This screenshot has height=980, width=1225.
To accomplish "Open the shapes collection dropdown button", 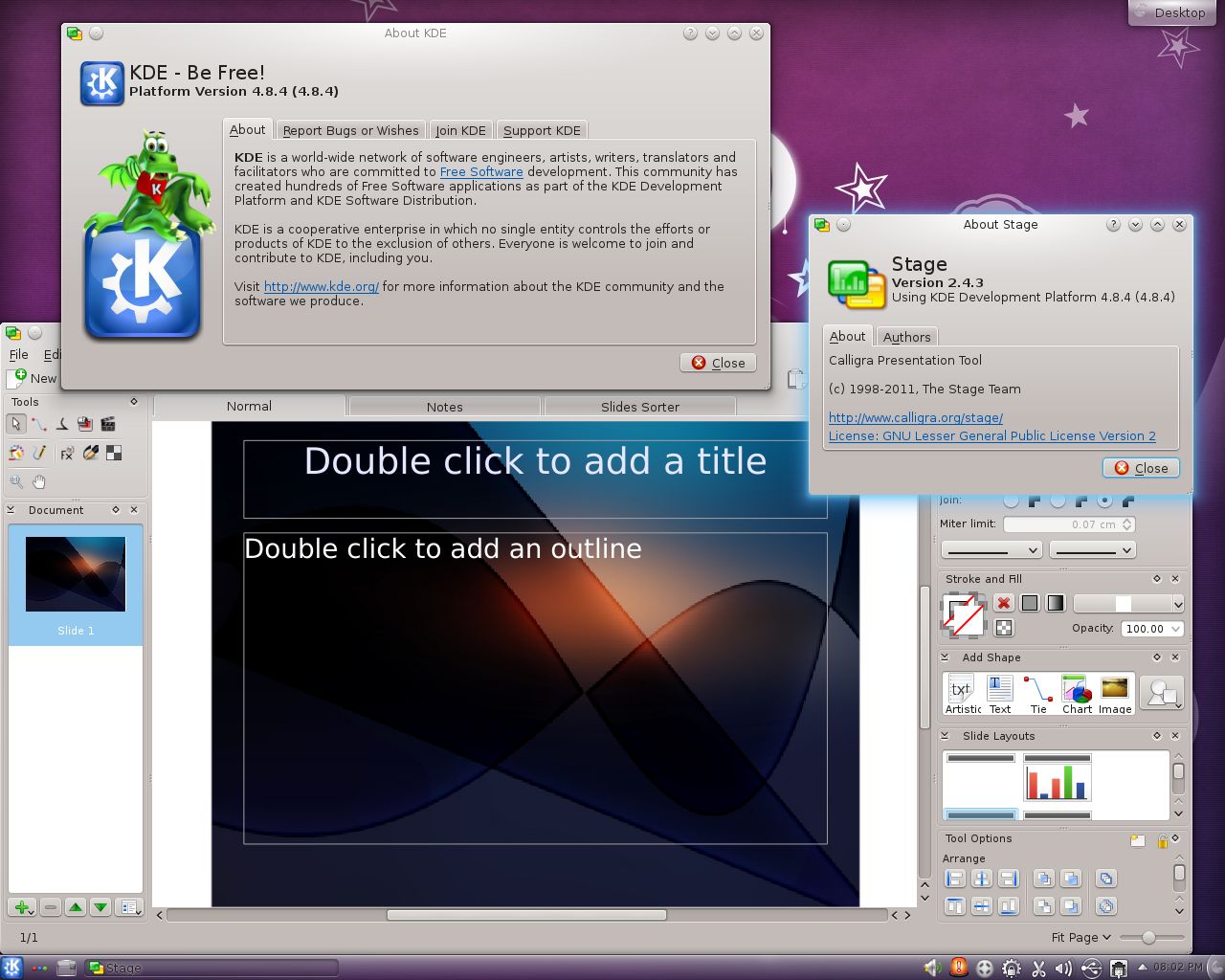I will click(x=1162, y=693).
